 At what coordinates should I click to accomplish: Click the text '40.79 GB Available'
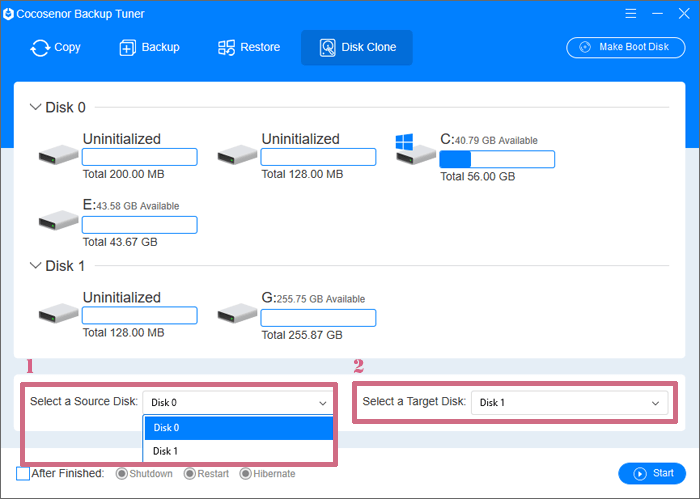coord(496,141)
